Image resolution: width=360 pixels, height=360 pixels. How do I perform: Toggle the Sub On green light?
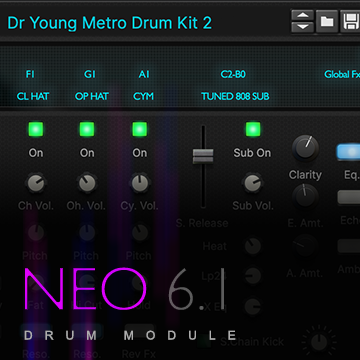pyautogui.click(x=253, y=129)
